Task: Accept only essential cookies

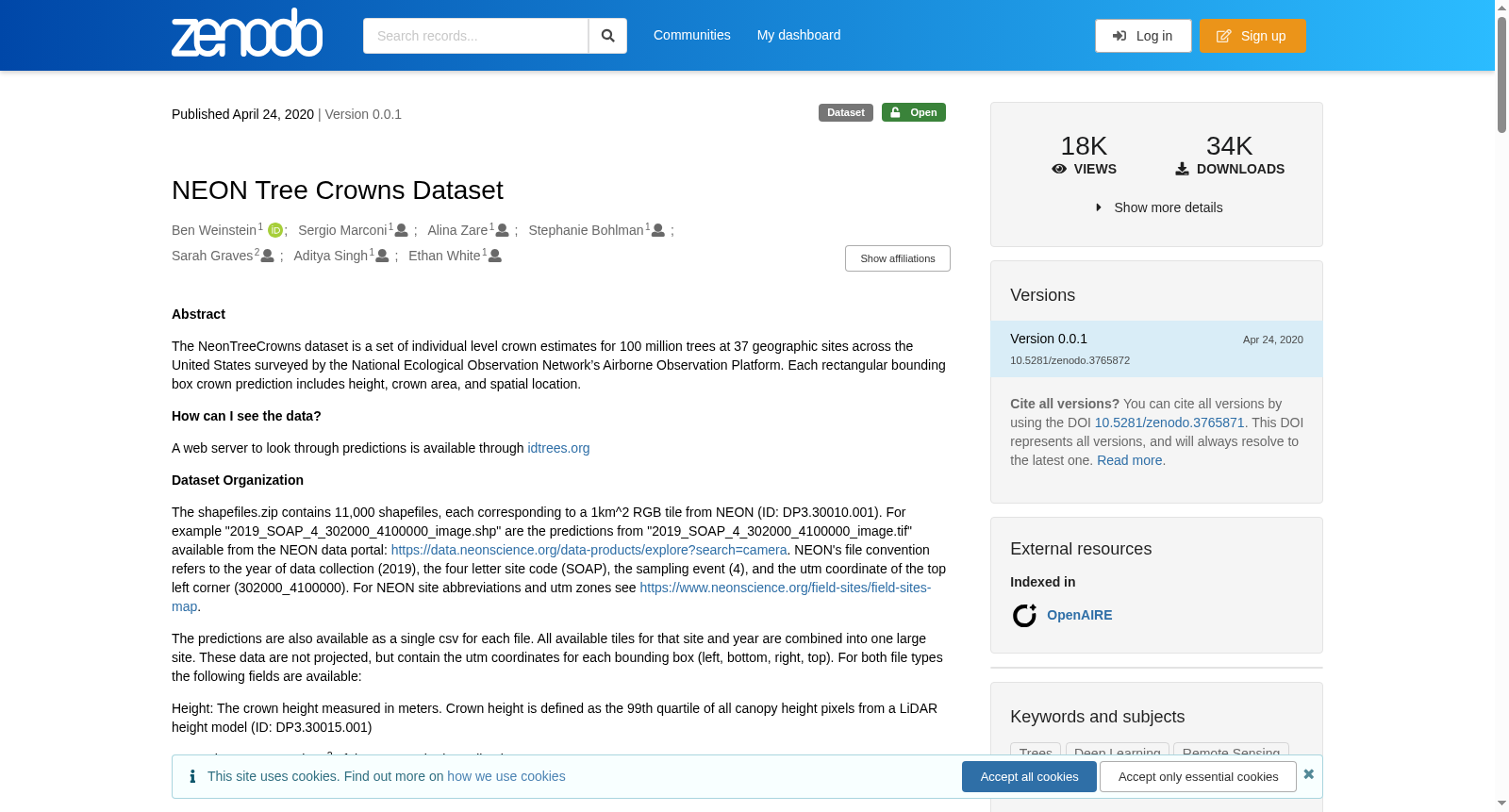Action: click(x=1198, y=776)
